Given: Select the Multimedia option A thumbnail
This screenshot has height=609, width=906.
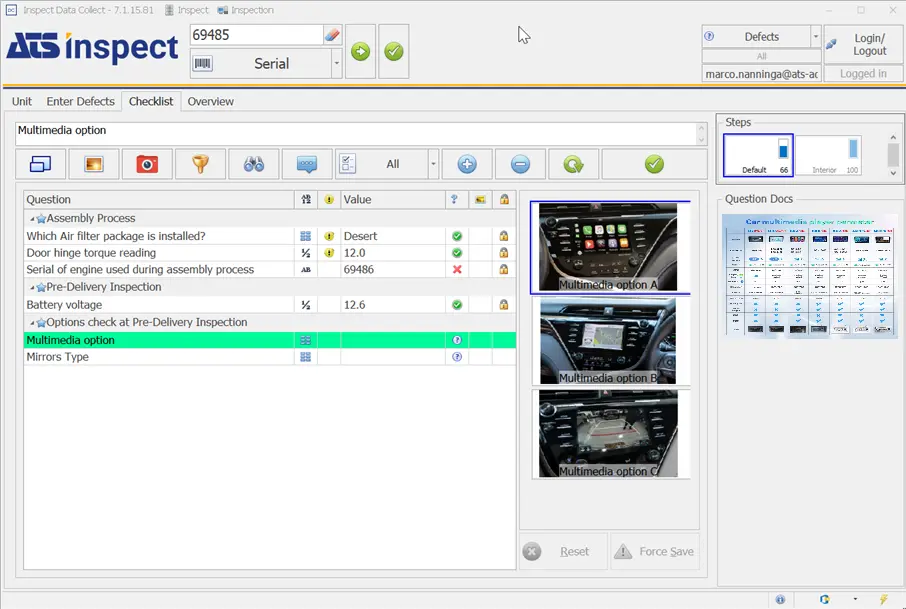Looking at the screenshot, I should (x=610, y=247).
